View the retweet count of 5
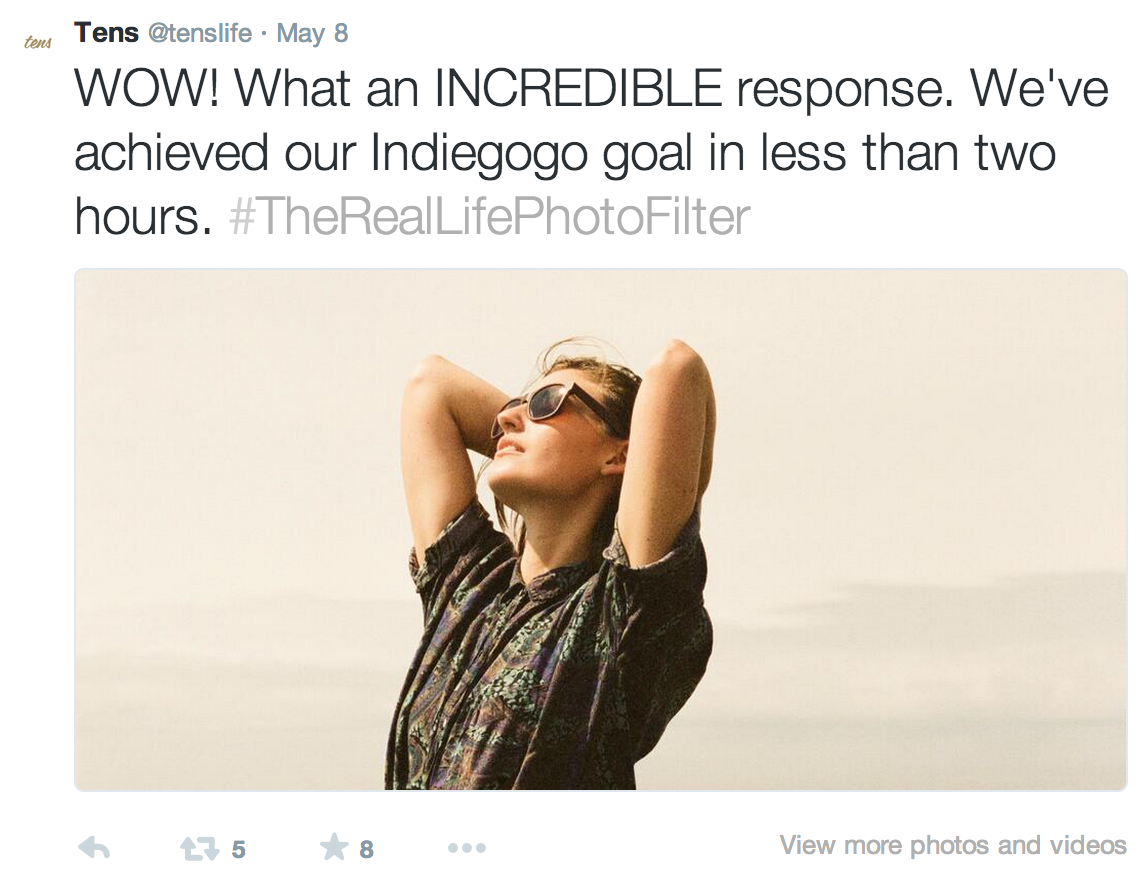Viewport: 1148px width, 892px height. click(x=239, y=850)
